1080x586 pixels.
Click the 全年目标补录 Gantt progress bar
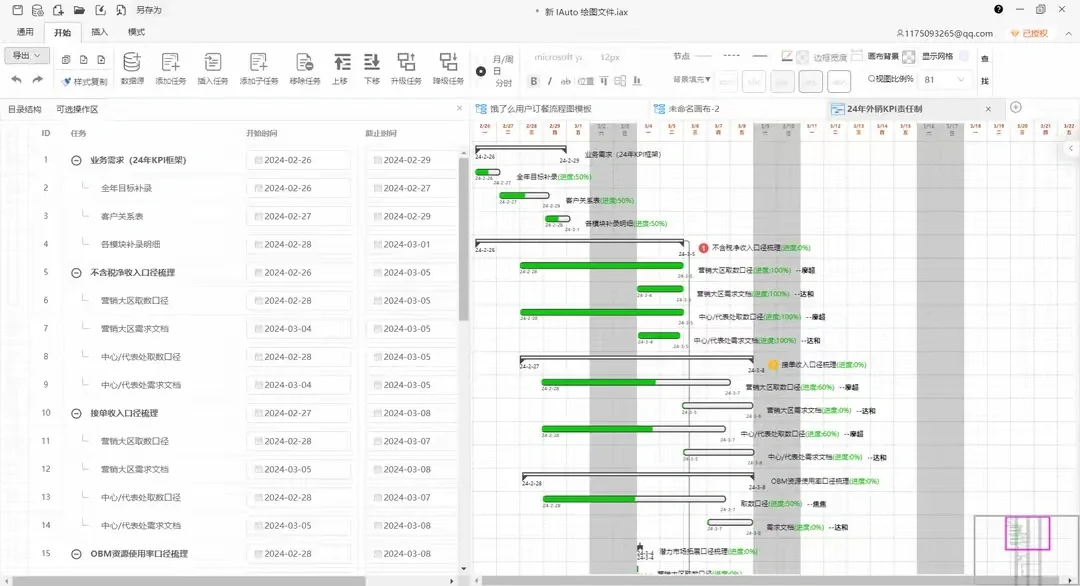click(488, 172)
